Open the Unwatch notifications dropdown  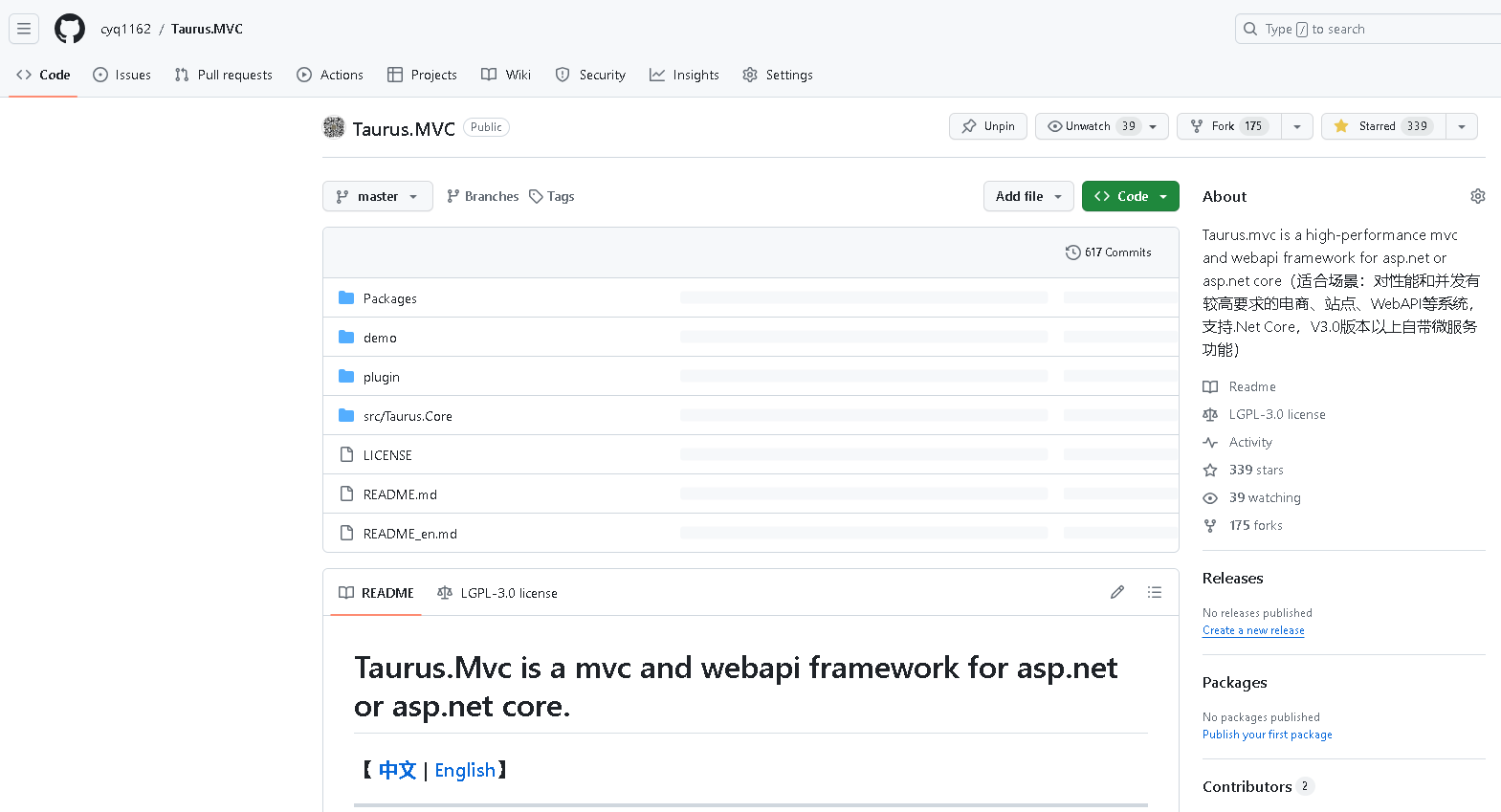coord(1102,126)
